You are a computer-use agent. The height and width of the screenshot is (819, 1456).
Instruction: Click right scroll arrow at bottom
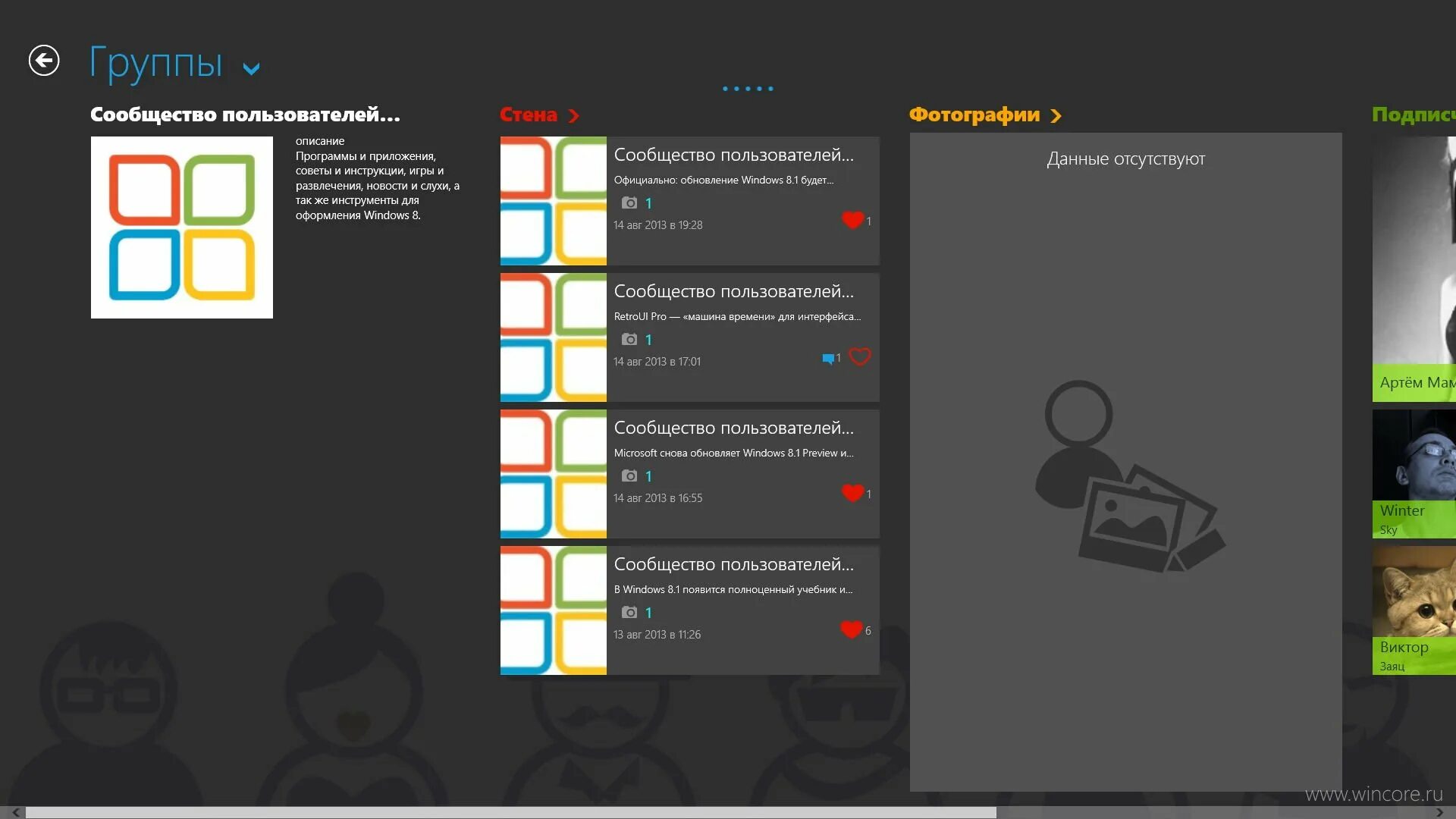tap(1439, 812)
